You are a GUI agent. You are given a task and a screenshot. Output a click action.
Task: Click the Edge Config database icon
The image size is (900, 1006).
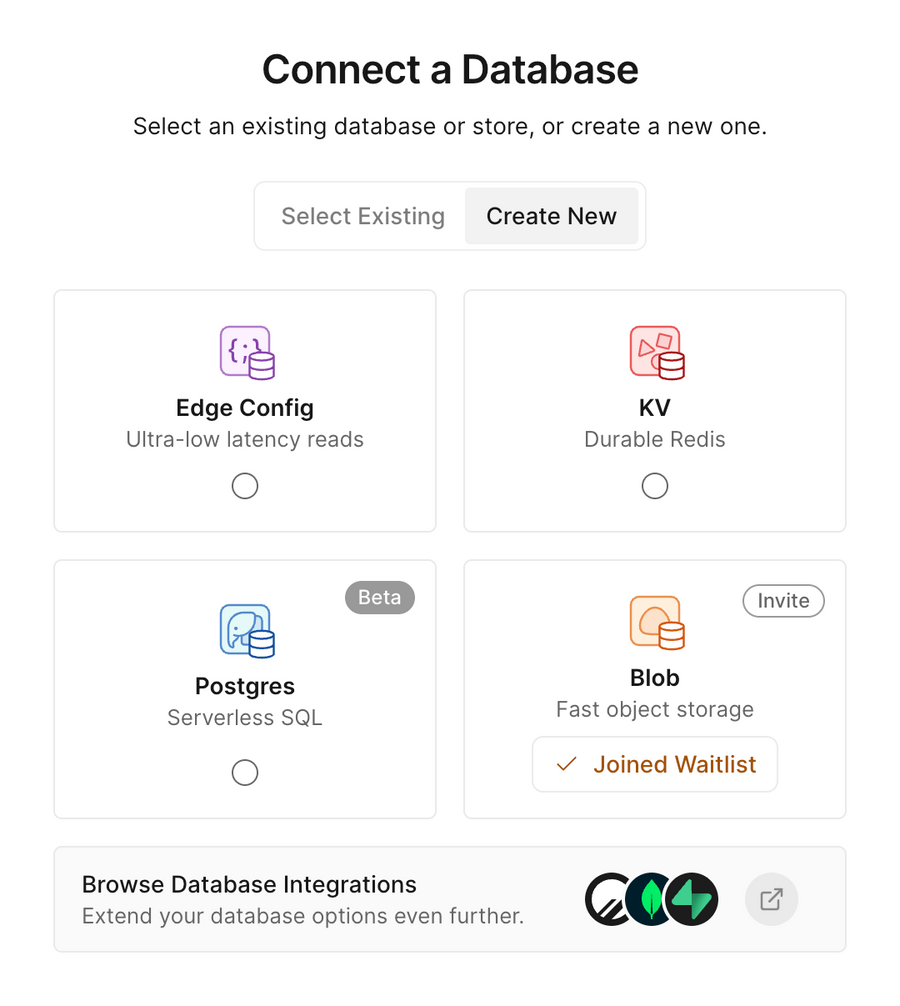pos(245,351)
